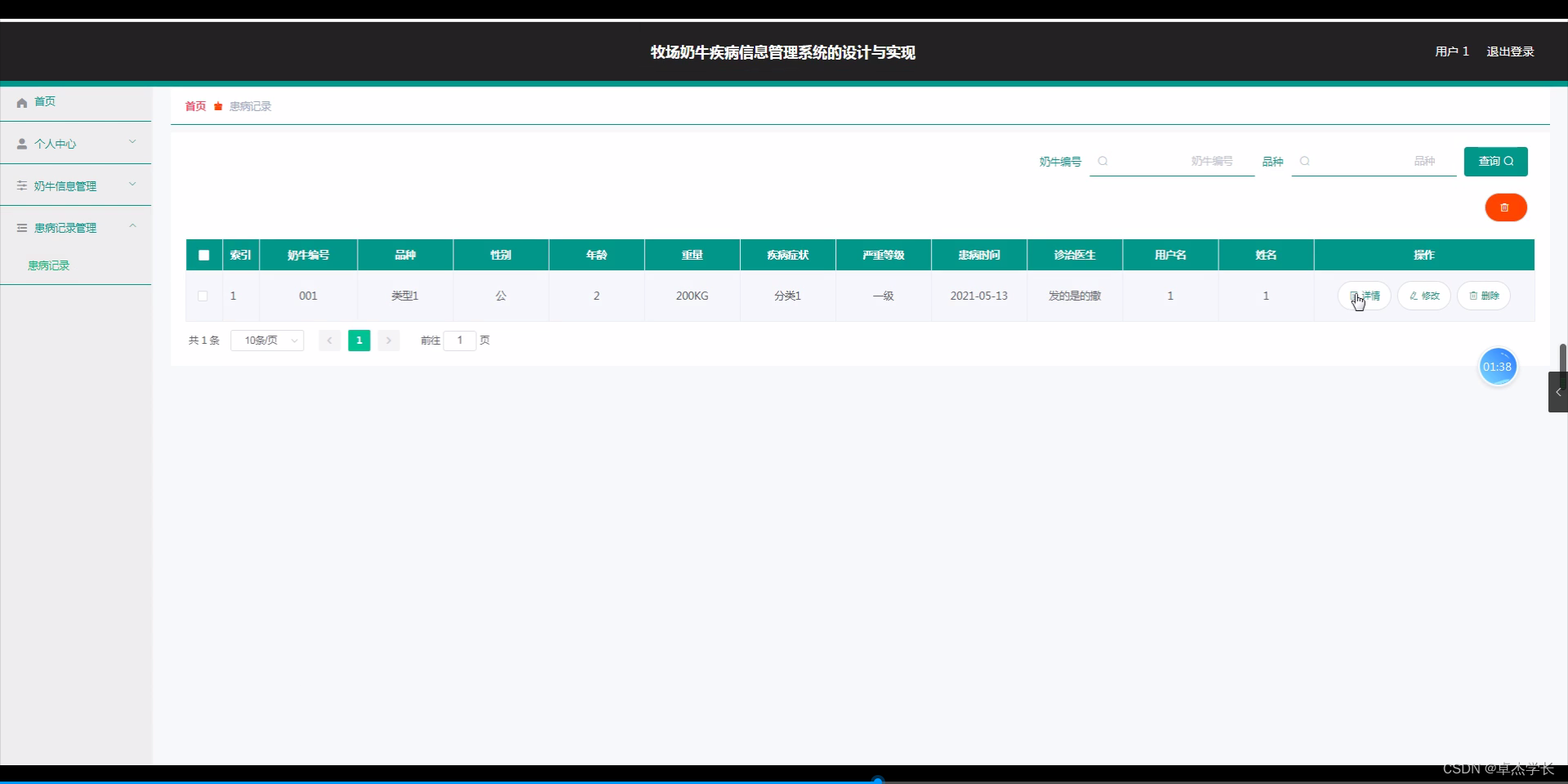
Task: Click the video progress bar handle at bottom
Action: (x=878, y=780)
